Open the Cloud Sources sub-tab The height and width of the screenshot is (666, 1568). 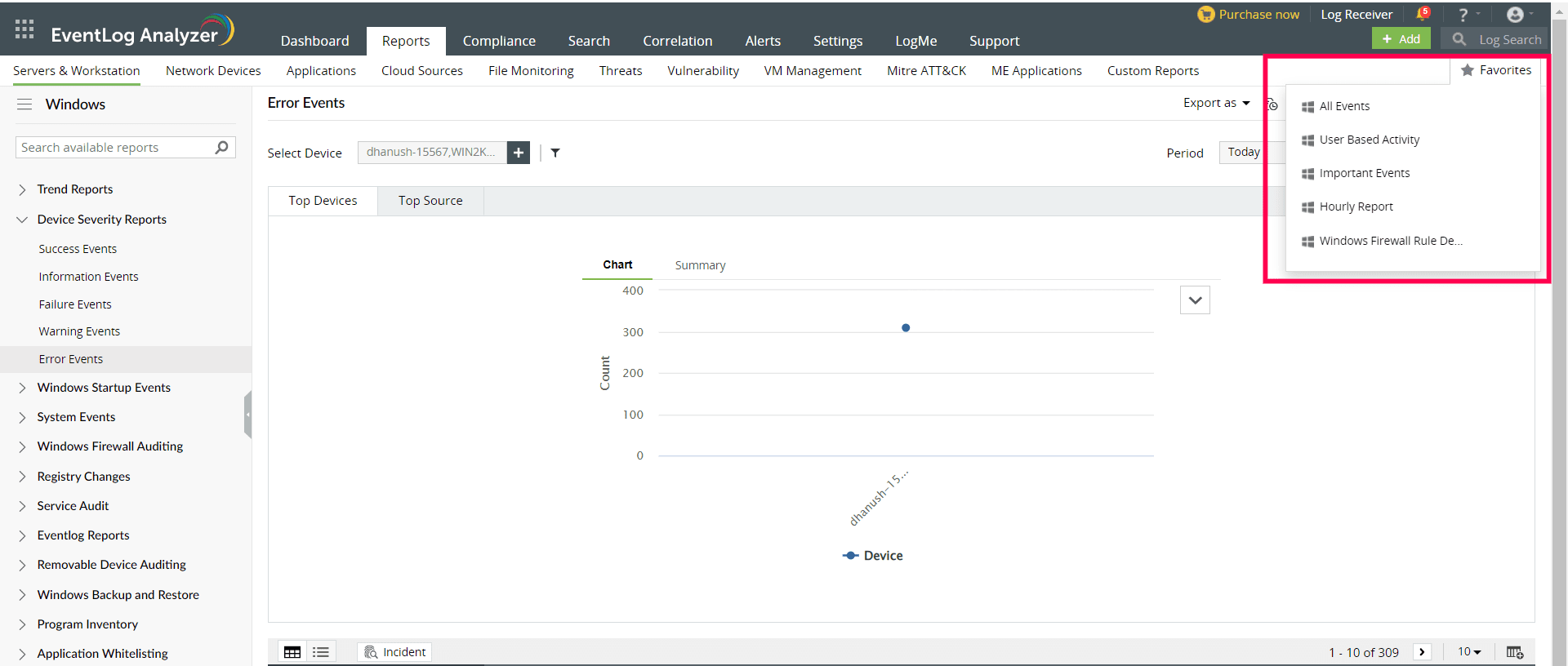(422, 71)
